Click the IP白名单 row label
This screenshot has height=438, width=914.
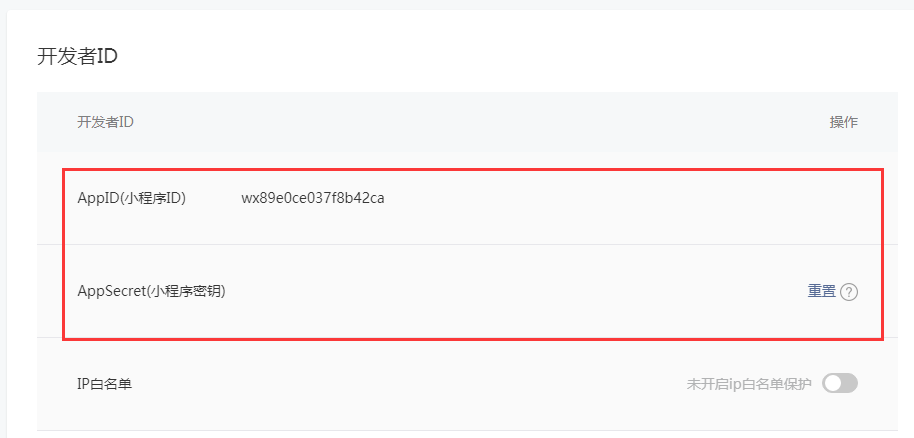pos(104,384)
